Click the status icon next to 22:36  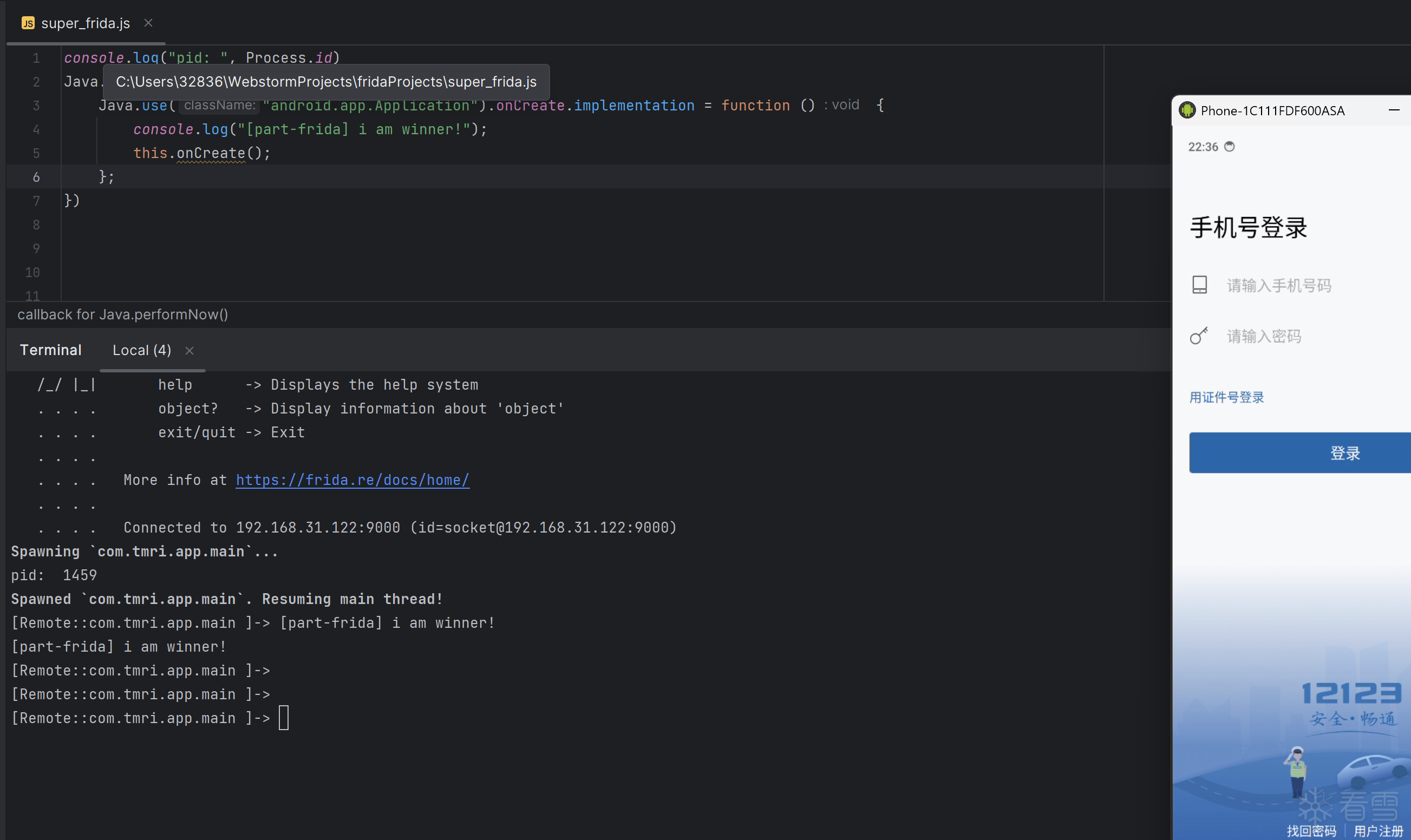pyautogui.click(x=1229, y=147)
